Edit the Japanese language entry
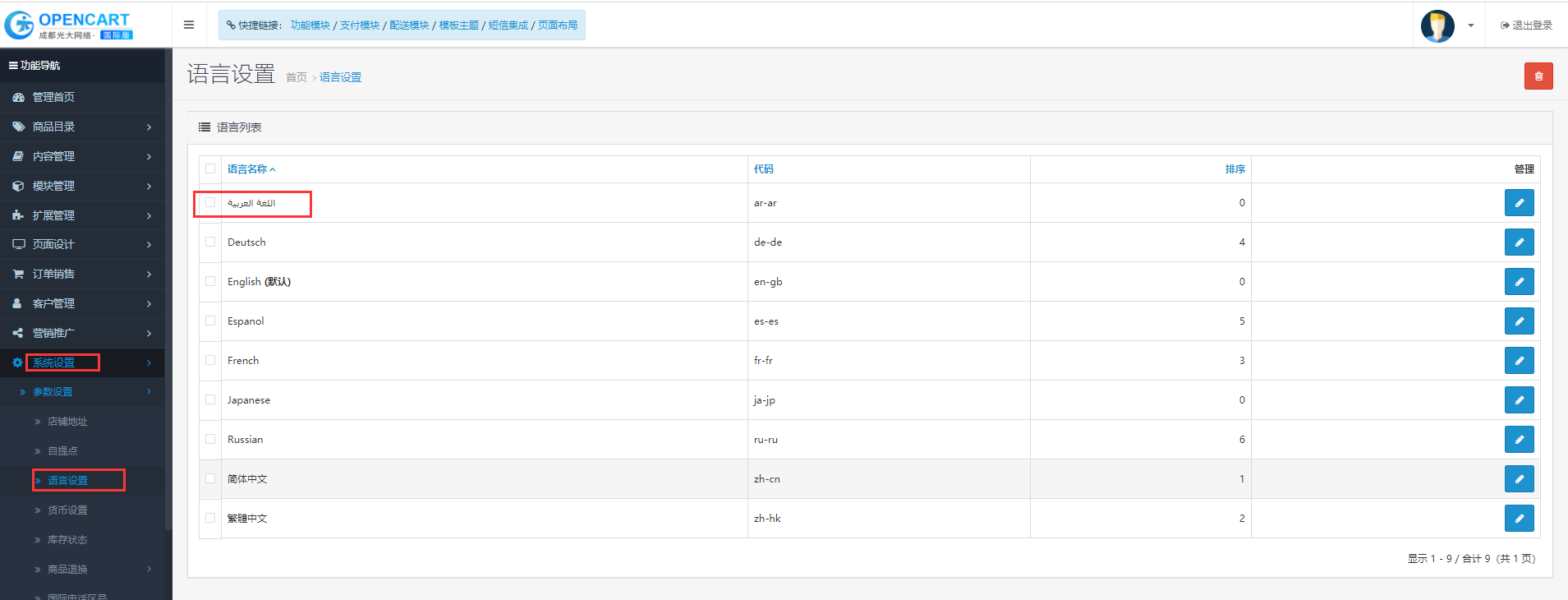 pyautogui.click(x=1519, y=400)
